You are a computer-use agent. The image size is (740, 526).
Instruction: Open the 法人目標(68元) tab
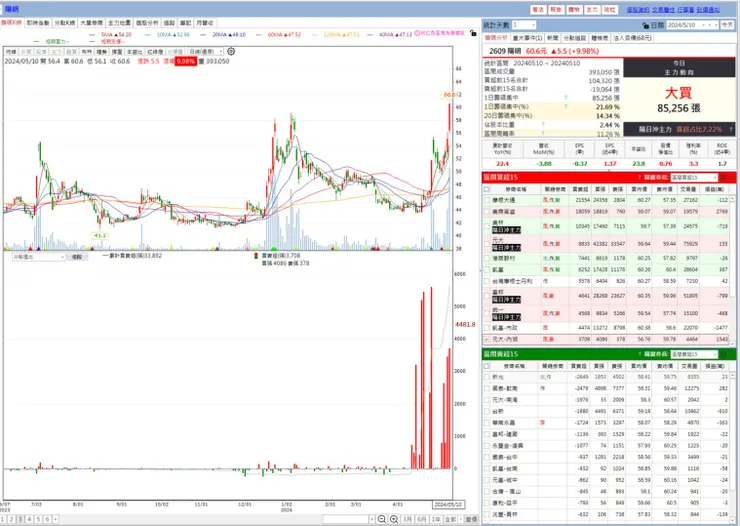[632, 38]
